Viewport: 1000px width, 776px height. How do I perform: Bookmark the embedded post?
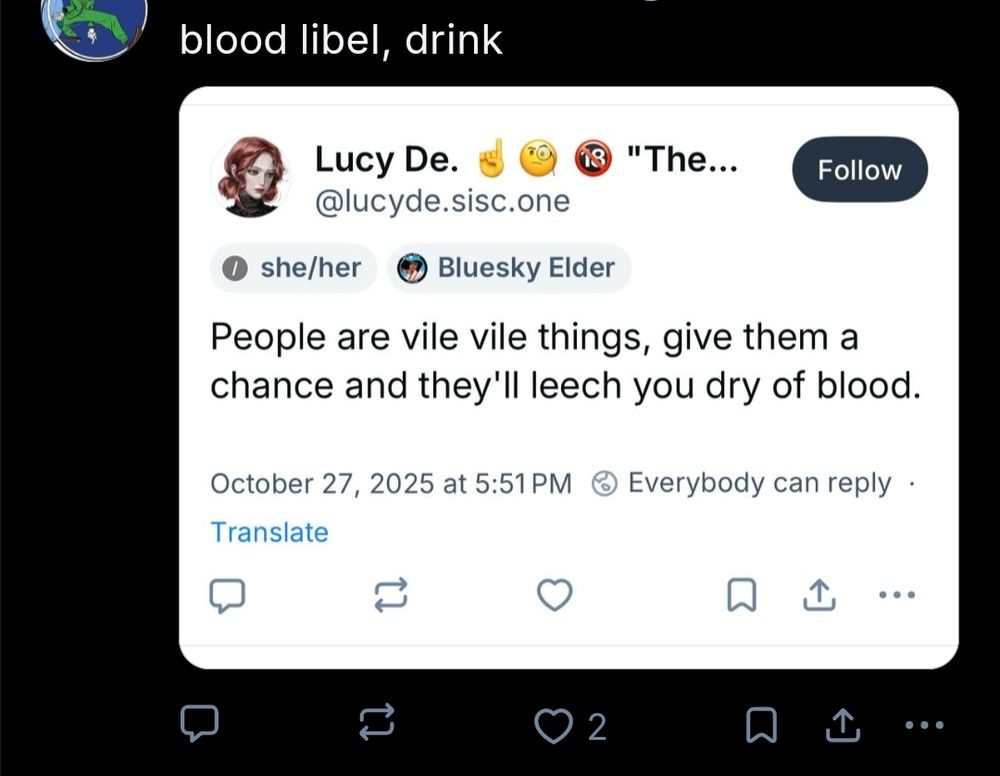click(x=742, y=594)
